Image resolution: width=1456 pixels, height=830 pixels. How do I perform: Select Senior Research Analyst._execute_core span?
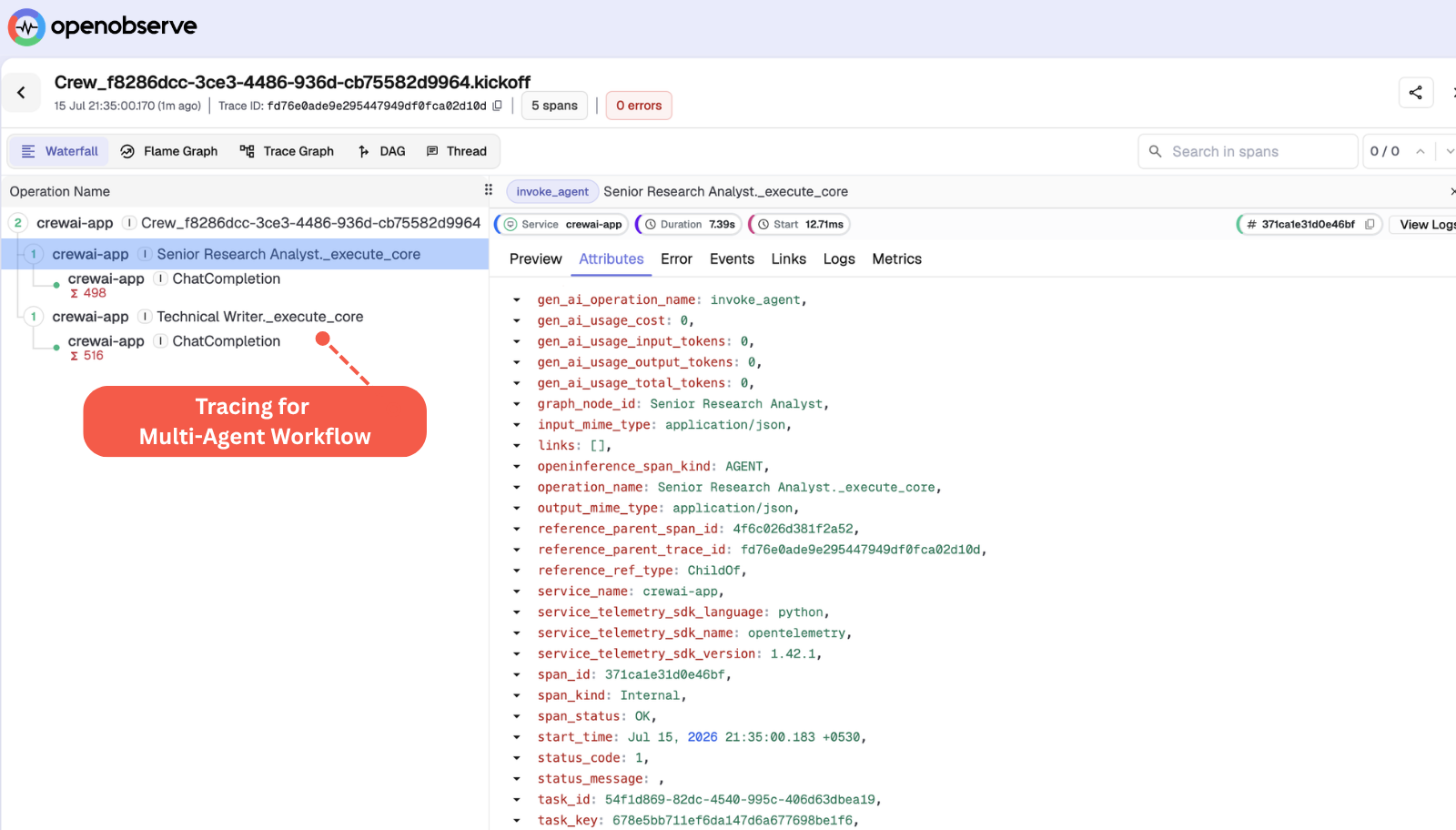point(245,254)
